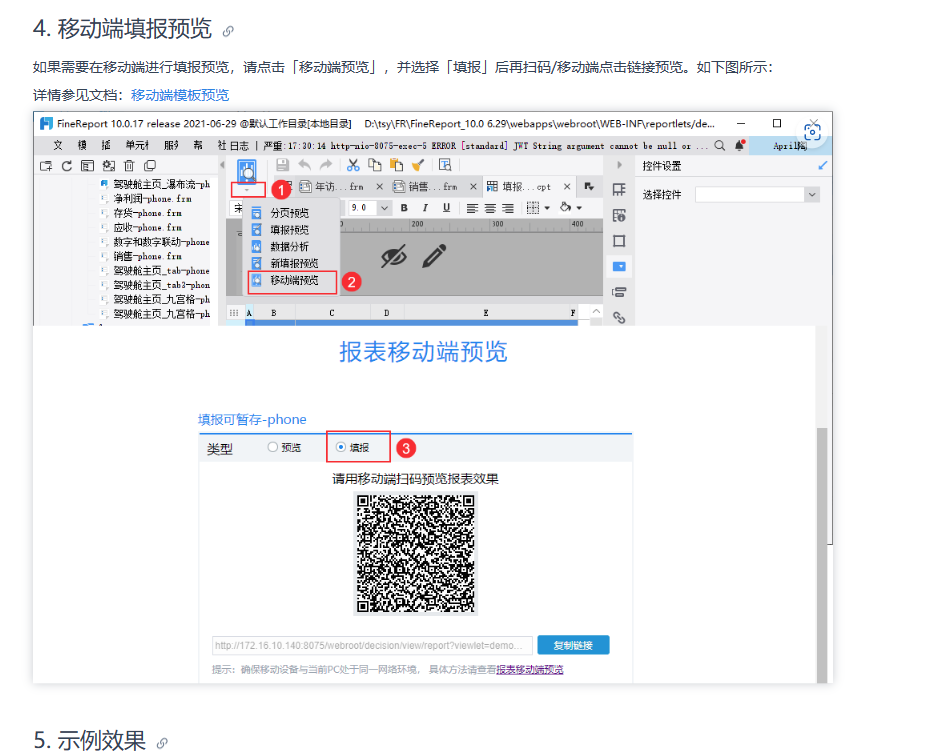The height and width of the screenshot is (751, 936).
Task: Open the border style dropdown arrow
Action: pyautogui.click(x=547, y=208)
